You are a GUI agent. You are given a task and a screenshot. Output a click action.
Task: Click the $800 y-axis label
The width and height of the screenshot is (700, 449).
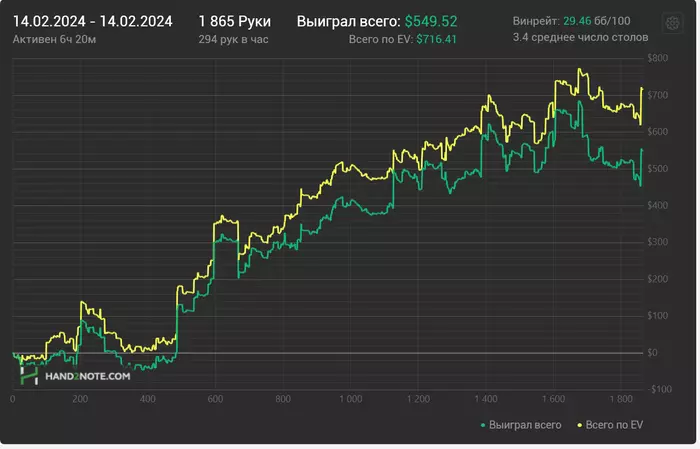click(x=657, y=58)
